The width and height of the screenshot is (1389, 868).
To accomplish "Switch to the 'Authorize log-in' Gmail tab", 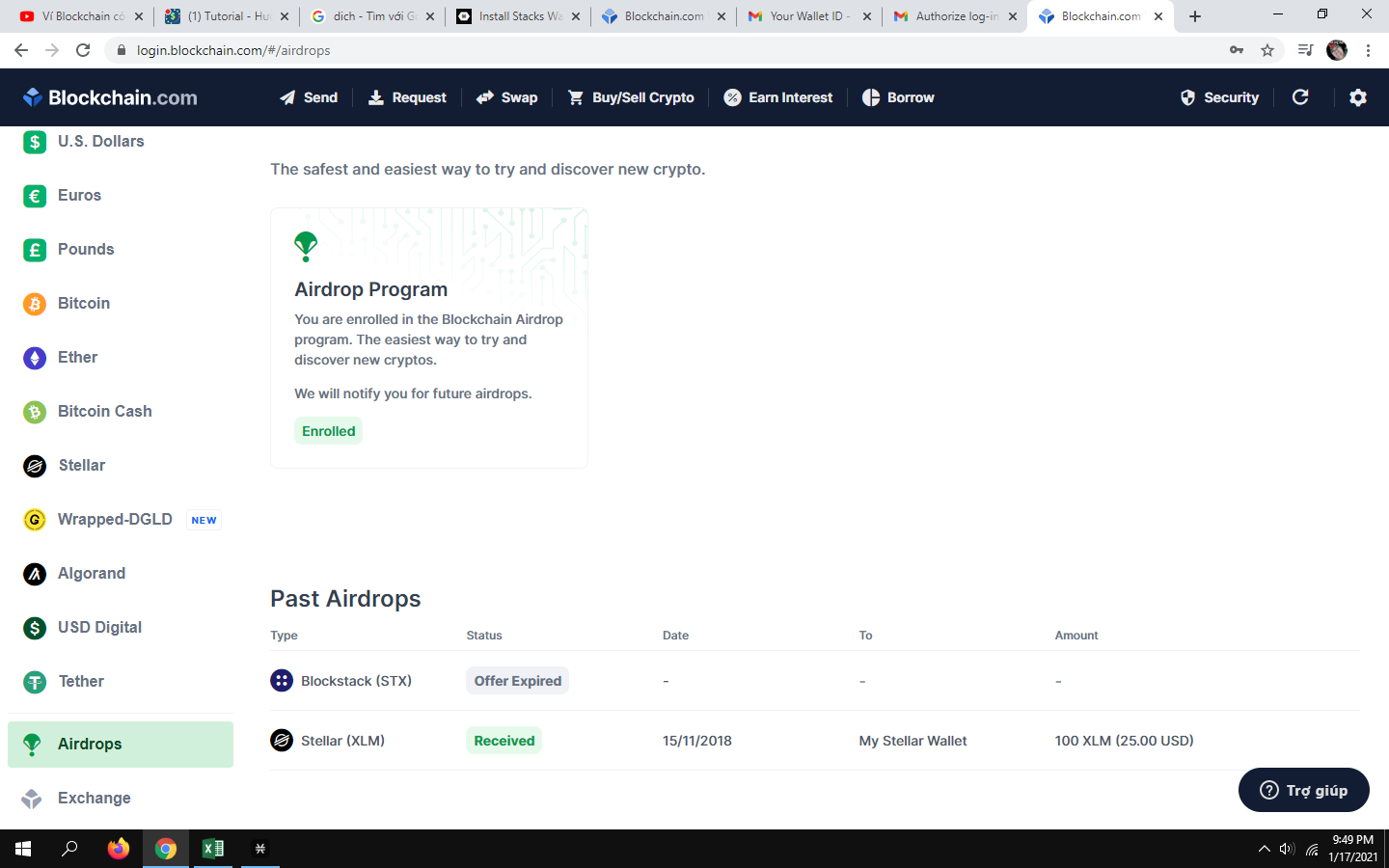I will pos(955,16).
